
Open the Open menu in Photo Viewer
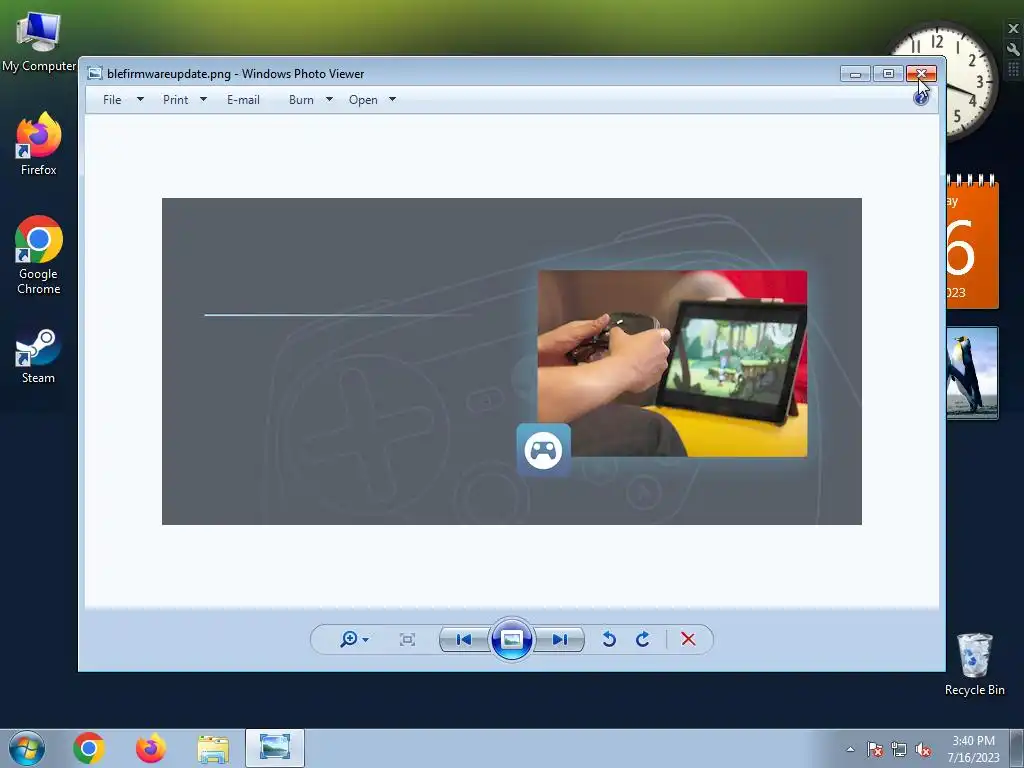pos(363,100)
